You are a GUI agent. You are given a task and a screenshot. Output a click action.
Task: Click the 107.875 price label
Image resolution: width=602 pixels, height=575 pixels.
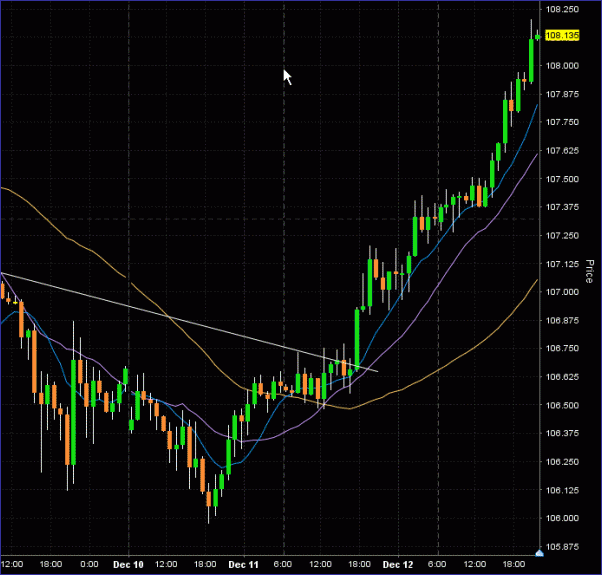[562, 94]
